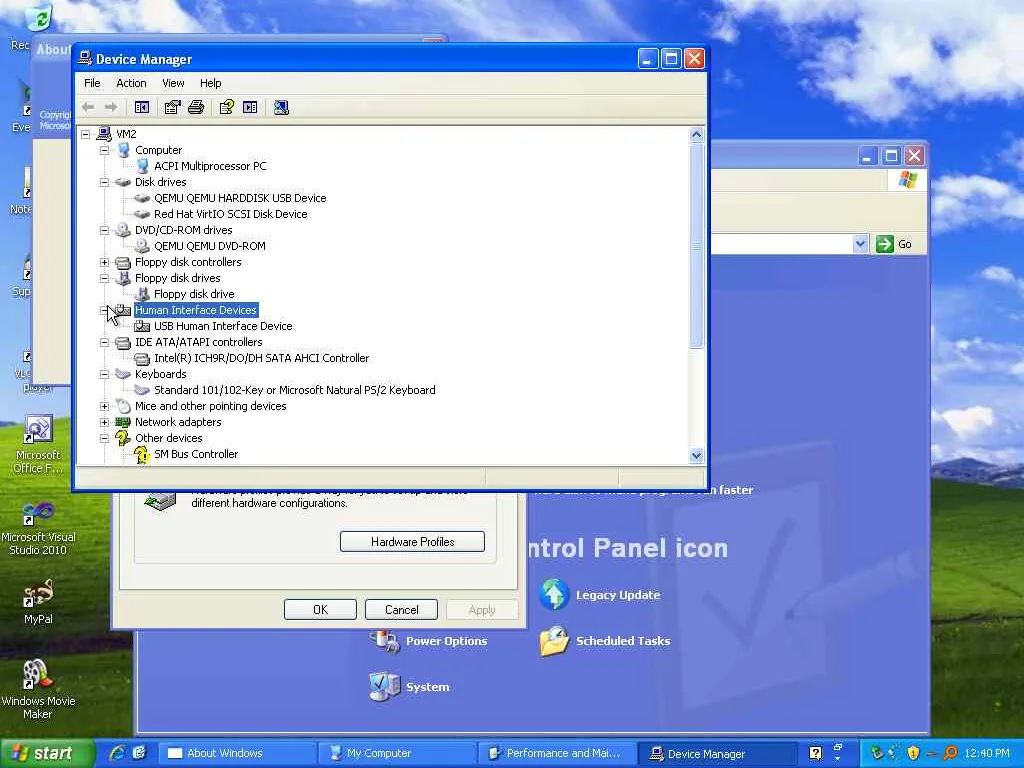Screen dimensions: 1024x768
Task: Open Windows Movie Maker desktop shortcut
Action: coord(38,690)
